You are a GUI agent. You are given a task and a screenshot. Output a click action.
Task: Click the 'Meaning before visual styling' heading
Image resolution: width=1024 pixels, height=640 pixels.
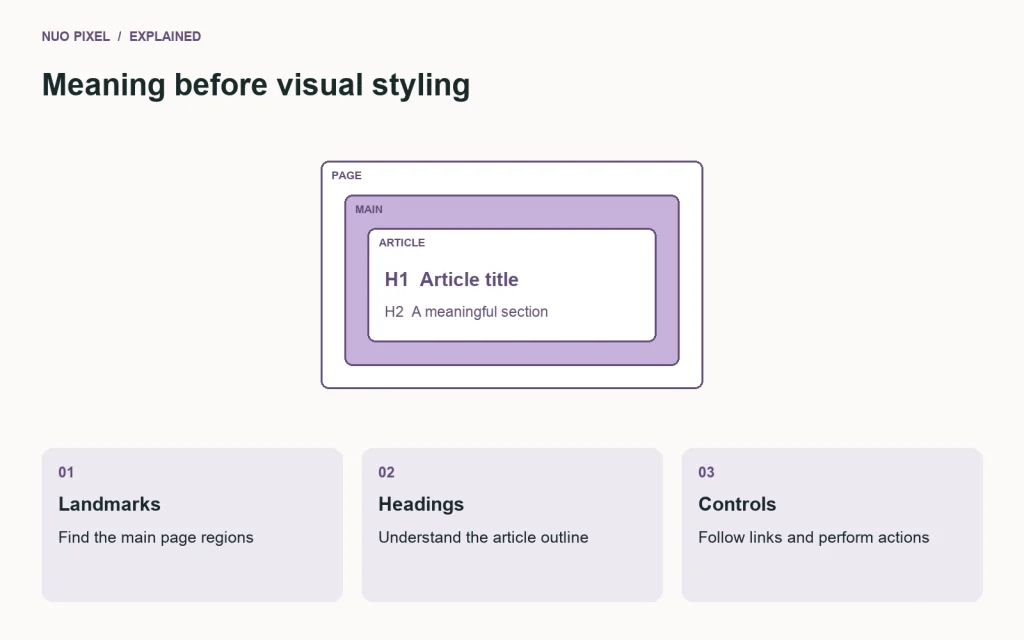click(256, 86)
